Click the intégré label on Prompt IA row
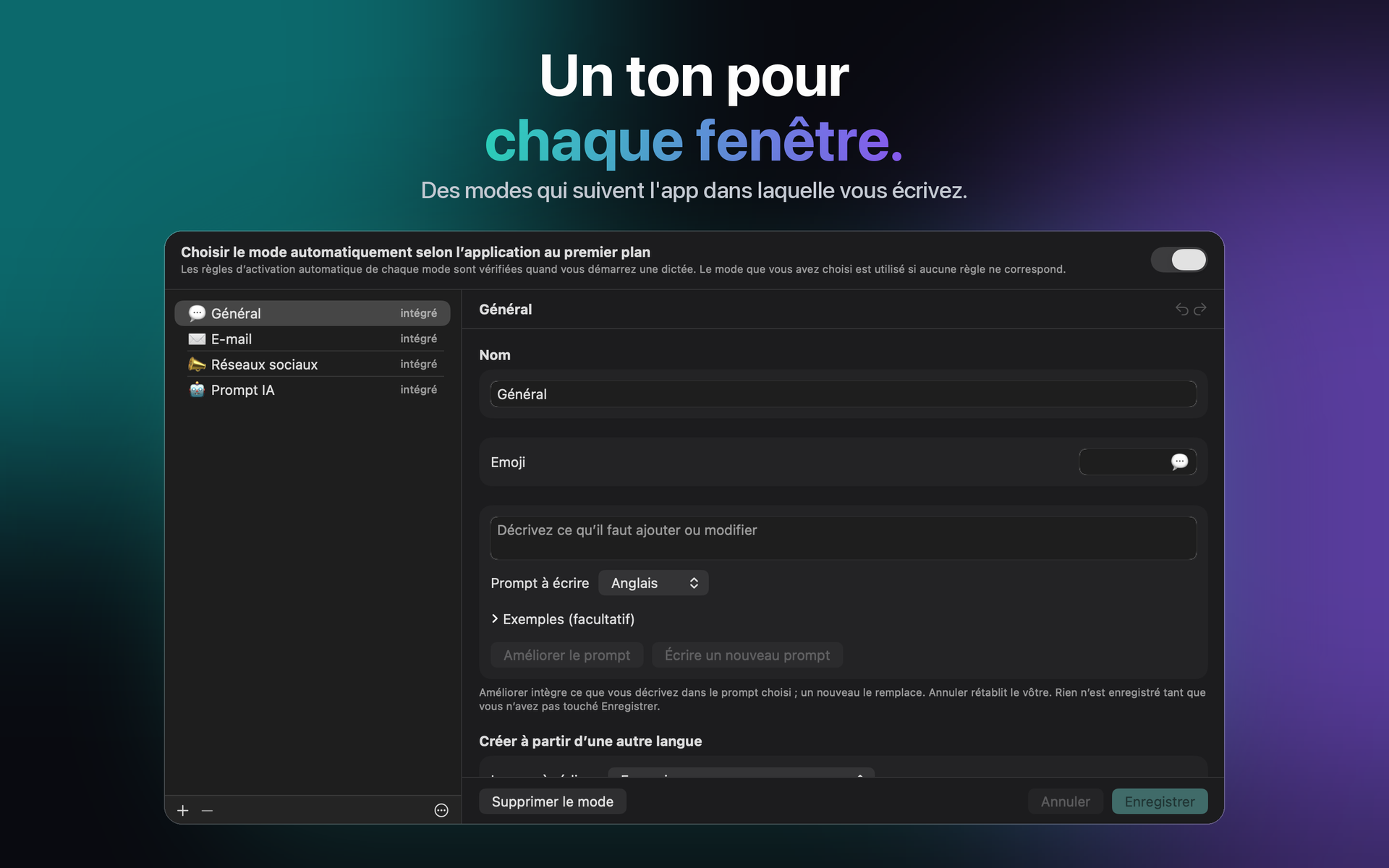 (x=419, y=390)
